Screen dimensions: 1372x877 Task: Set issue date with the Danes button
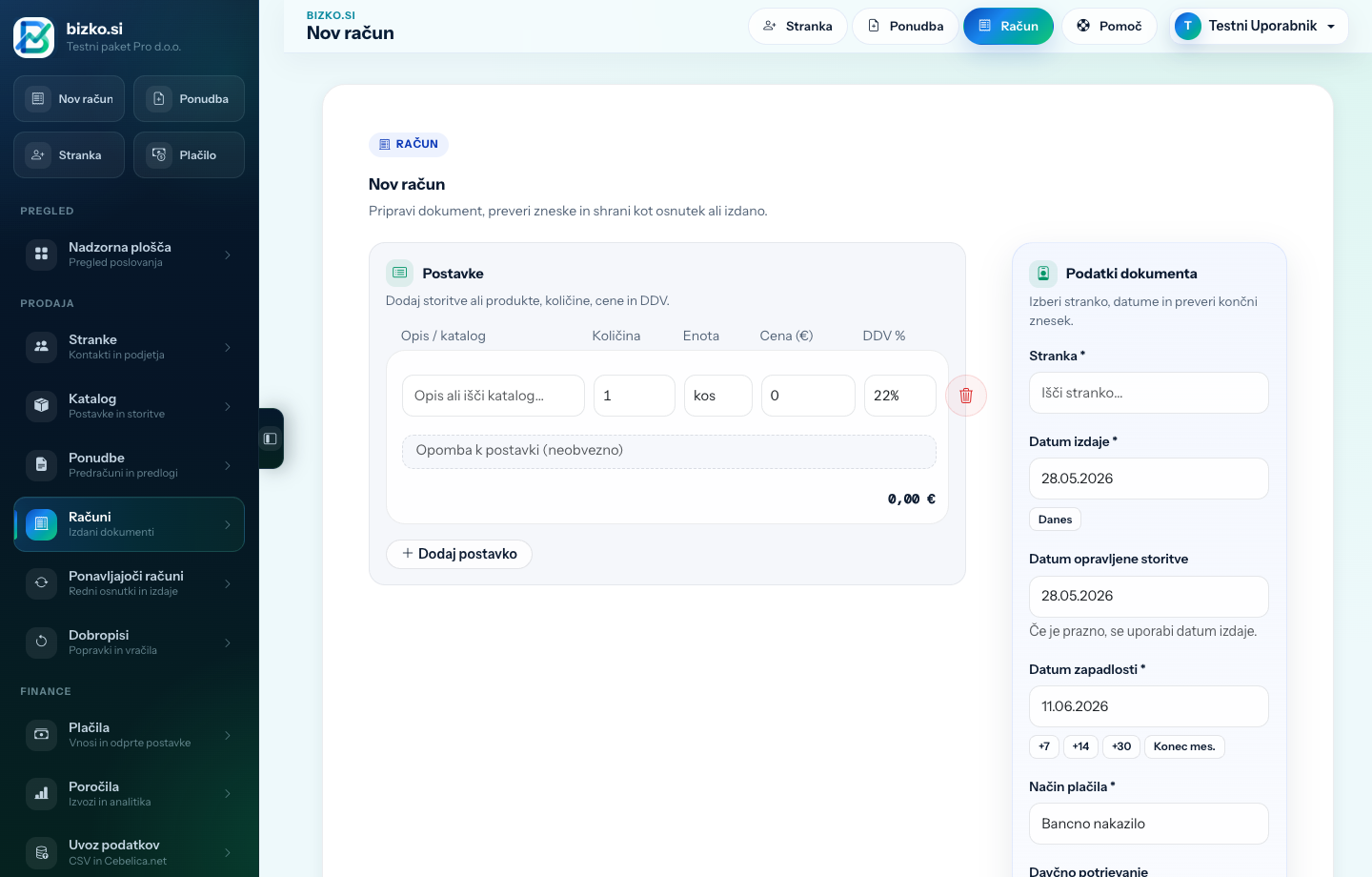pos(1055,520)
